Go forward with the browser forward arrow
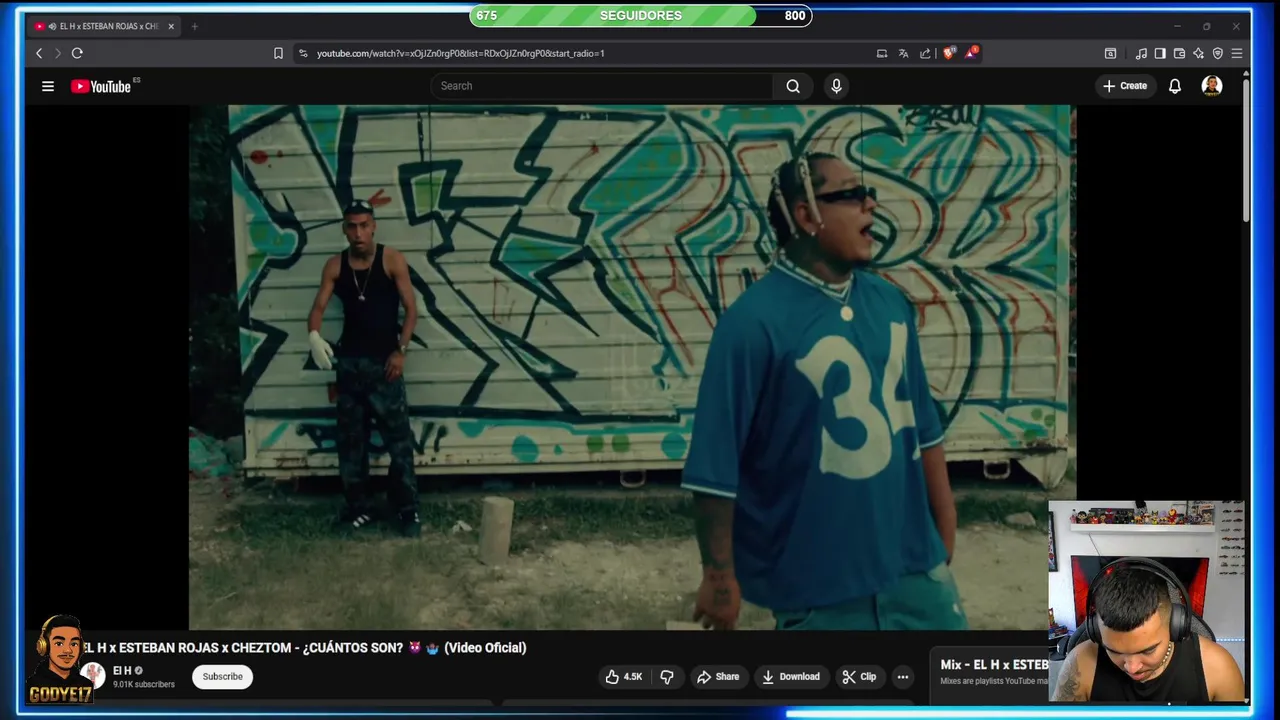This screenshot has width=1280, height=720. [57, 53]
